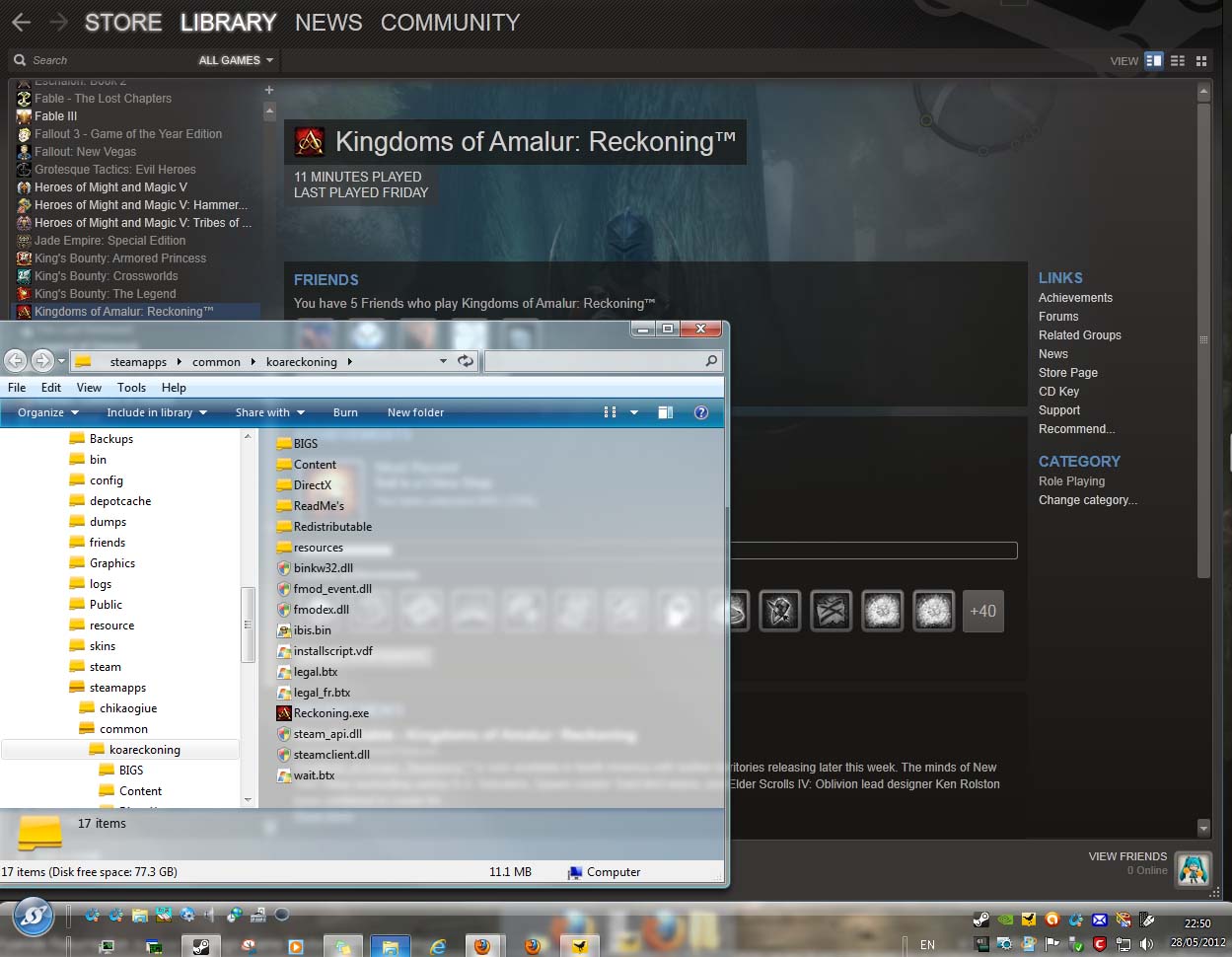The height and width of the screenshot is (957, 1232).
Task: Select the ReadMe's folder
Action: 311,506
